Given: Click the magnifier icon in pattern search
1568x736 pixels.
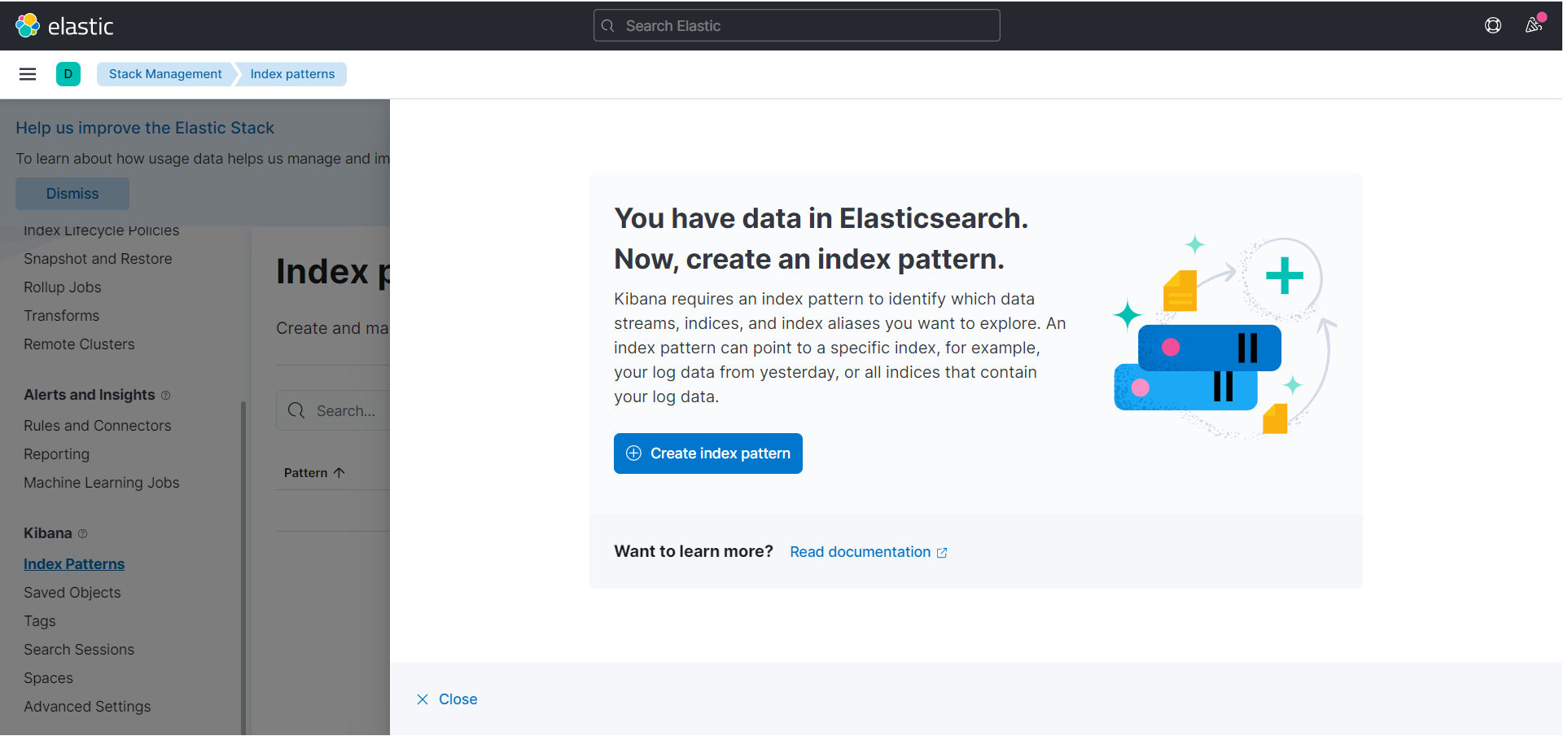Looking at the screenshot, I should [x=296, y=411].
